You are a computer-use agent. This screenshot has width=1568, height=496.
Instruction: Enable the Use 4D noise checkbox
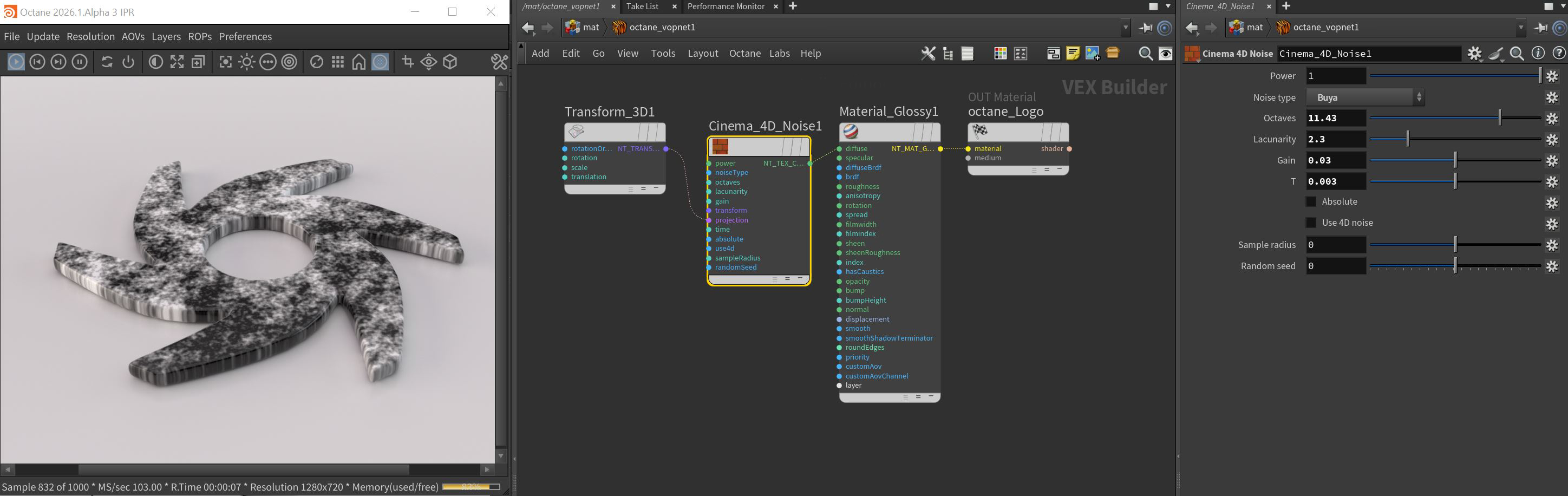[x=1311, y=223]
